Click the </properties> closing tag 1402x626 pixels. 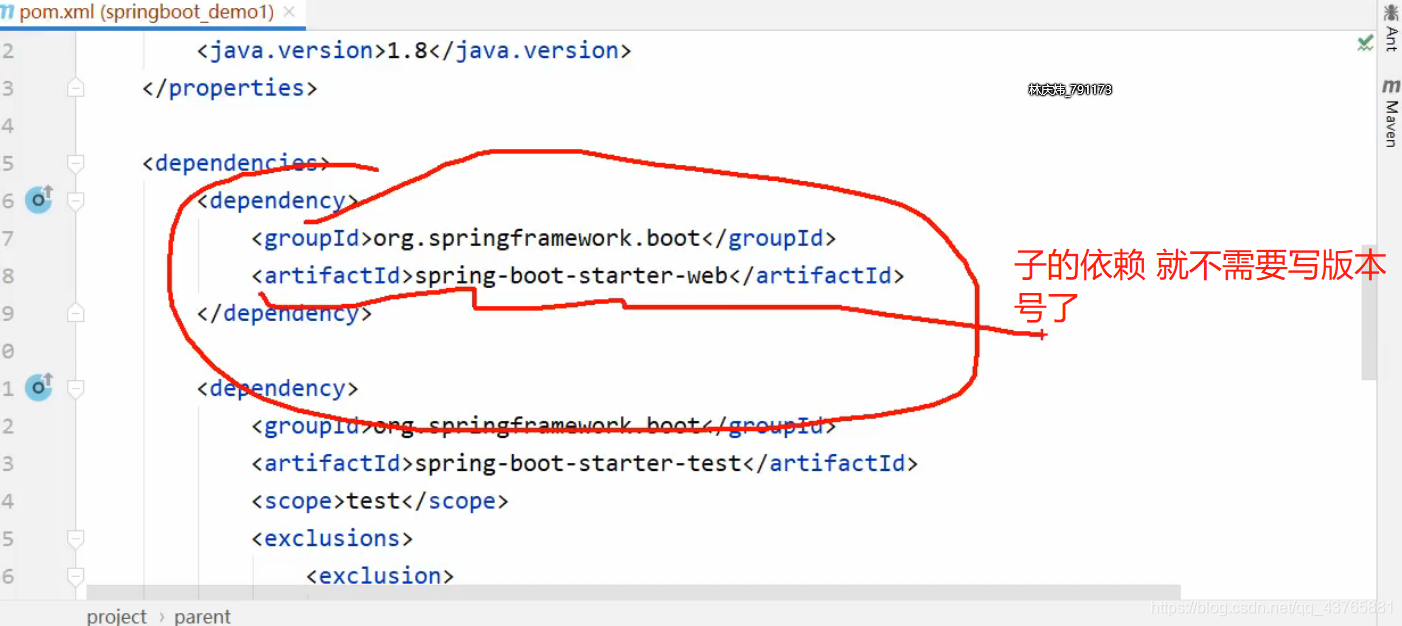click(x=230, y=88)
